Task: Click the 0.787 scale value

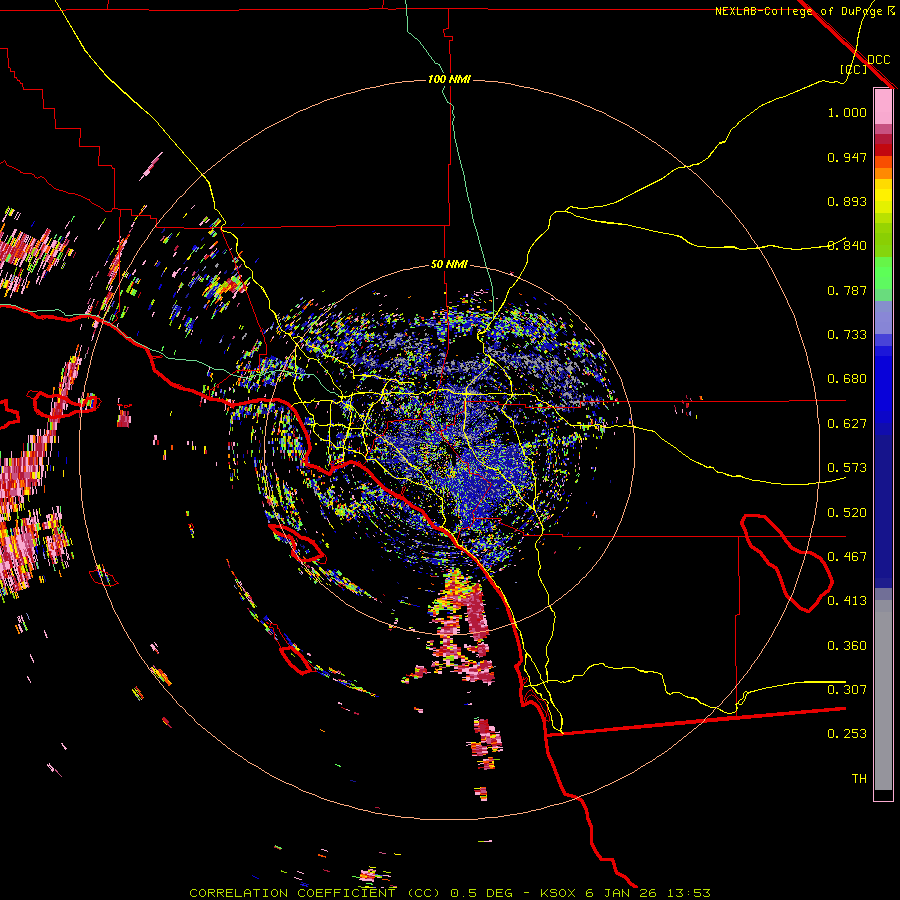Action: pyautogui.click(x=847, y=290)
